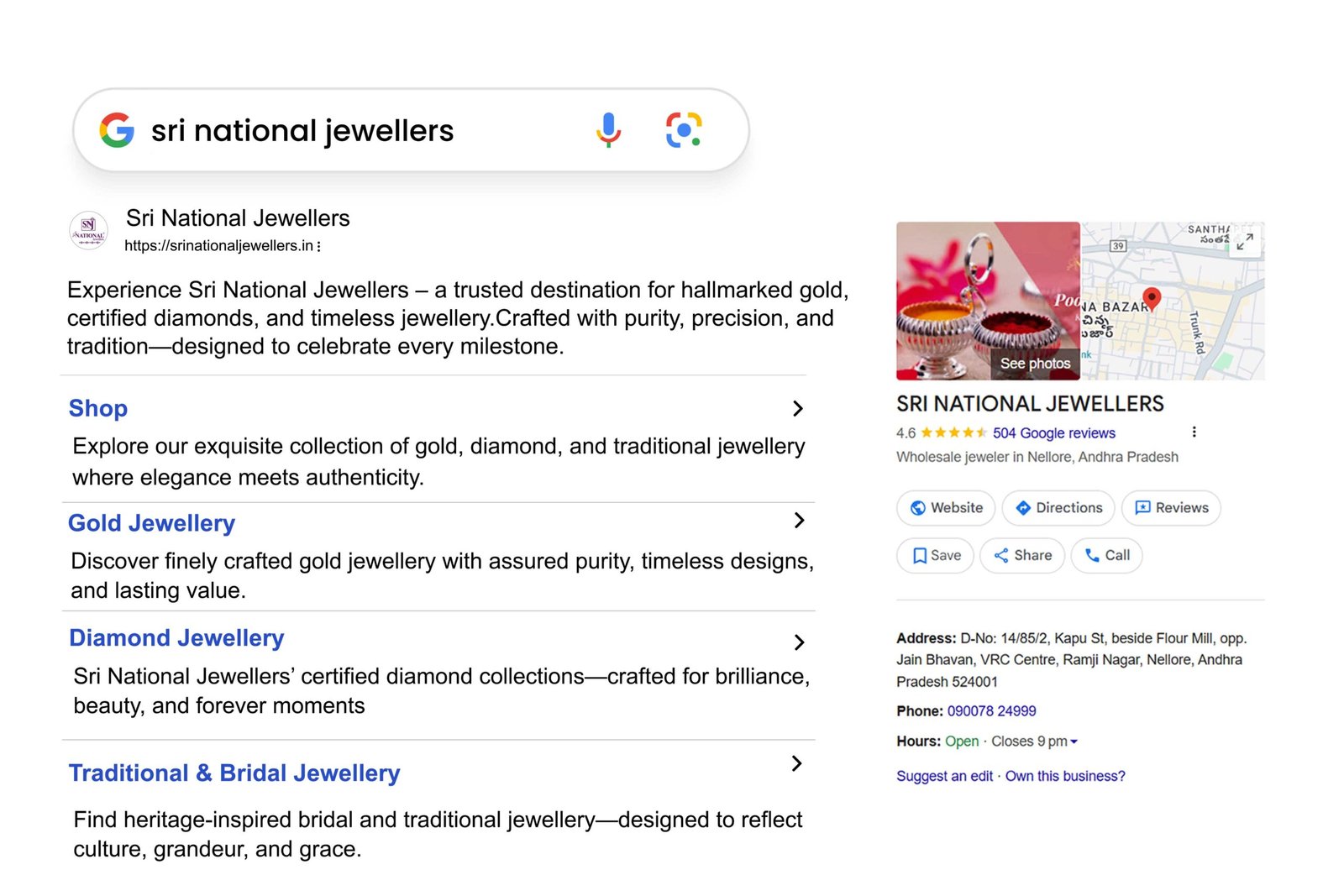This screenshot has width=1344, height=896.
Task: Expand the Gold Jewellery chevron arrow
Action: [799, 521]
